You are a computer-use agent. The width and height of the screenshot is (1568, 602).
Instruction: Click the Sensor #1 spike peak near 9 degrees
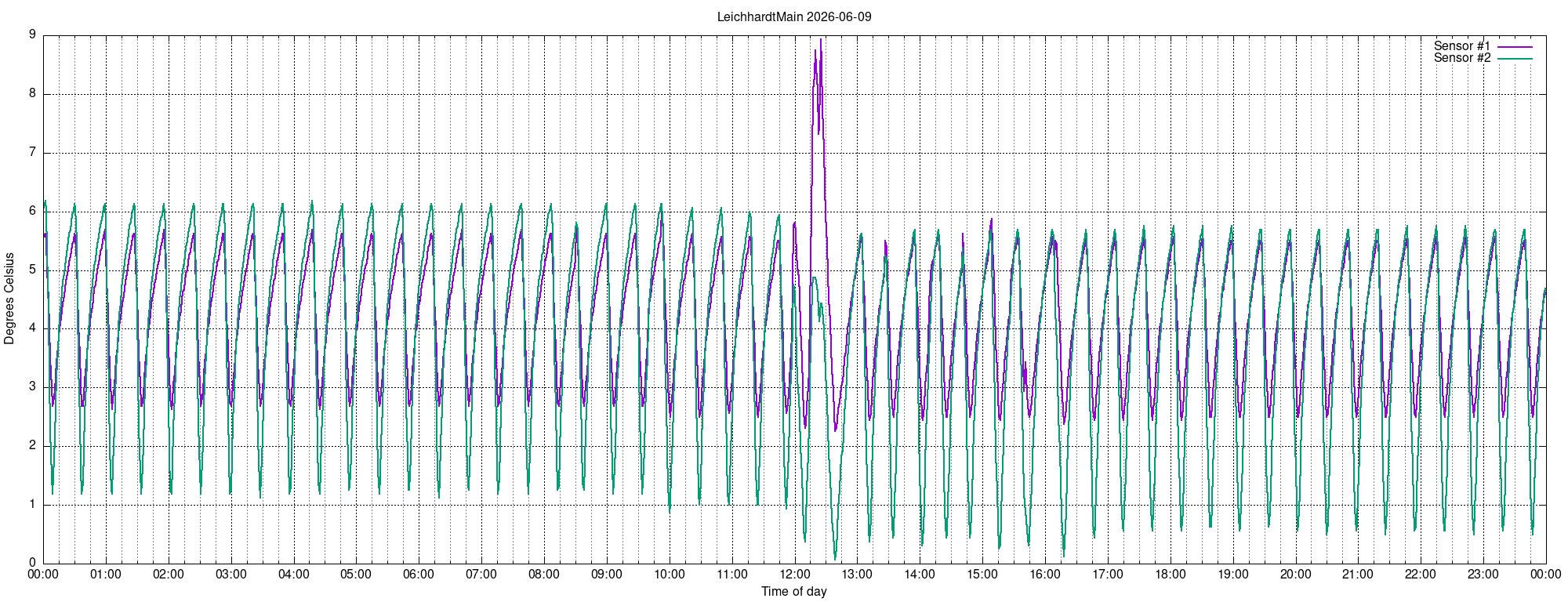[x=821, y=40]
